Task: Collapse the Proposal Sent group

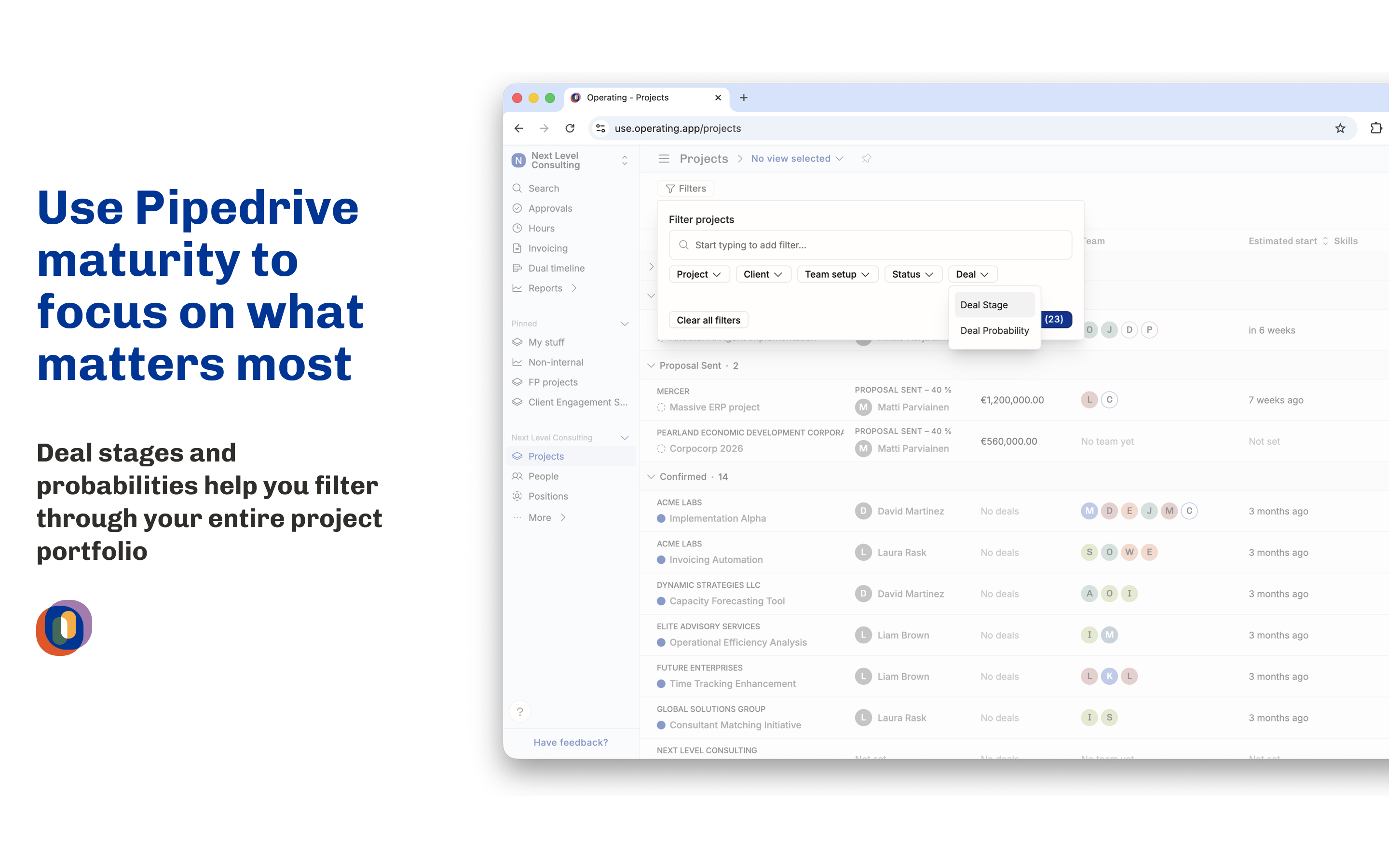Action: (651, 366)
